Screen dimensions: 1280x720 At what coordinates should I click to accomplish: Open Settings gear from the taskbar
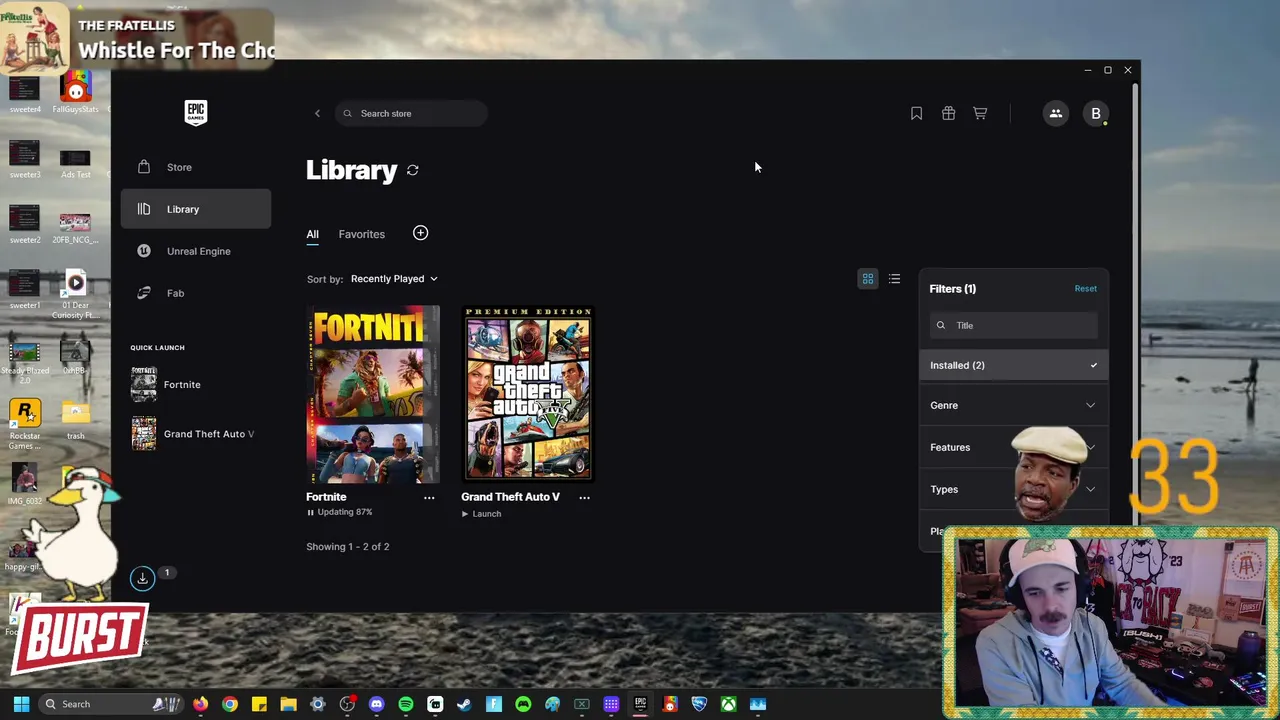pos(318,704)
